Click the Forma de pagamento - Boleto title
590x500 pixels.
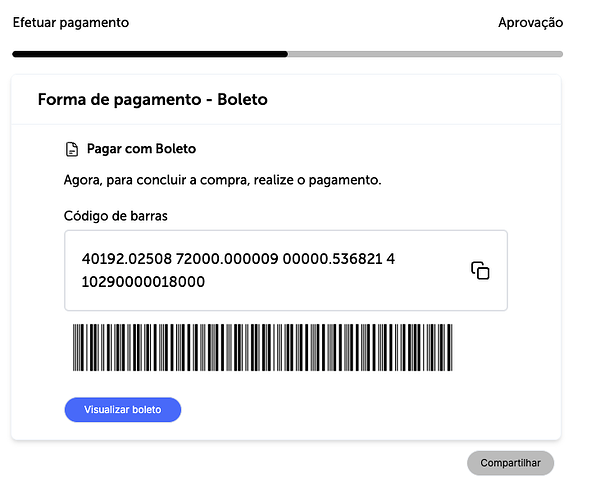[x=152, y=100]
